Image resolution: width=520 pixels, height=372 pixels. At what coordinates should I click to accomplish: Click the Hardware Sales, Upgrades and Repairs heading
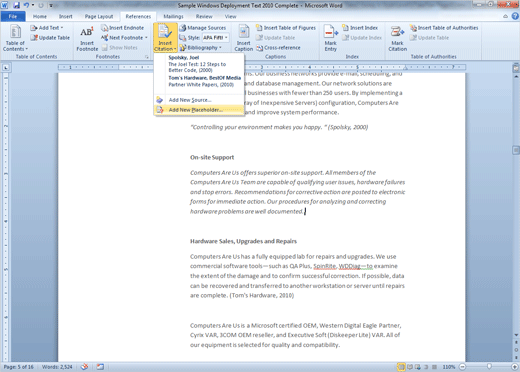243,241
